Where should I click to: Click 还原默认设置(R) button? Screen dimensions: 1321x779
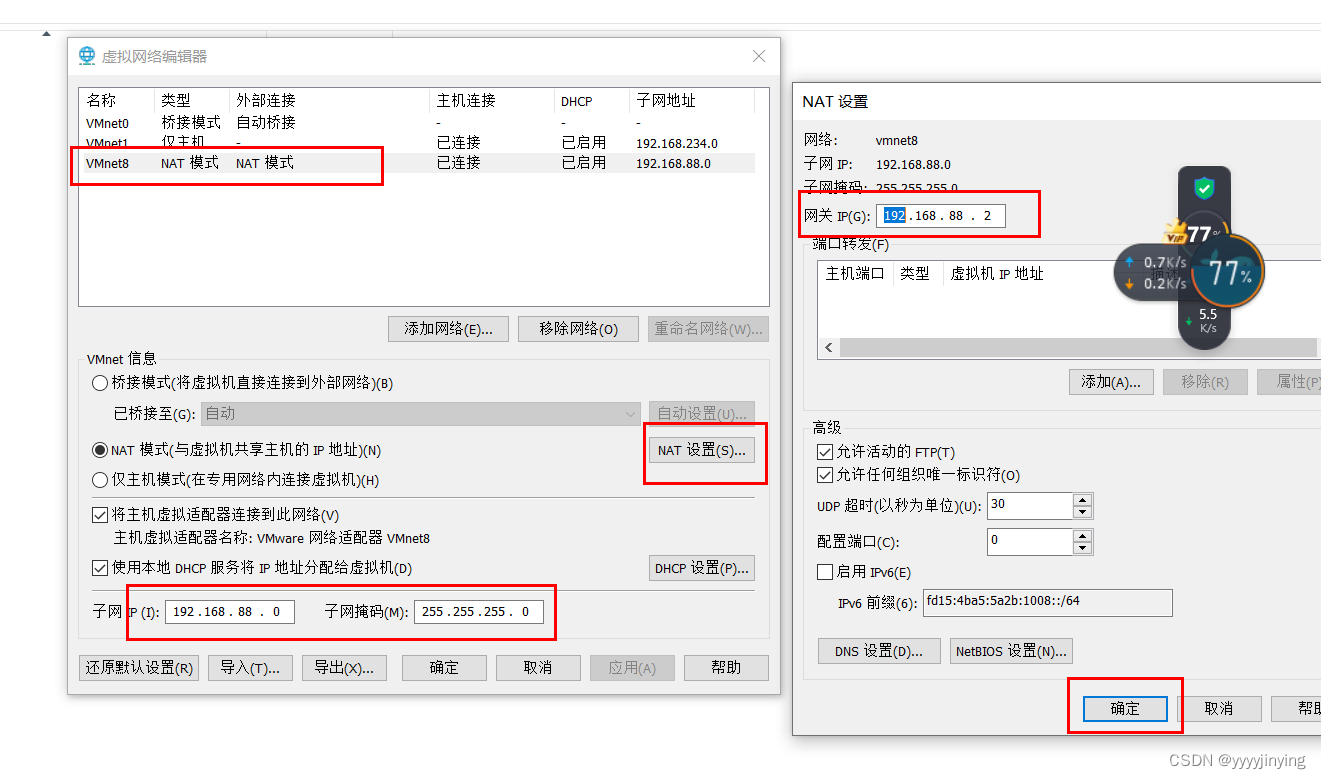tap(139, 668)
